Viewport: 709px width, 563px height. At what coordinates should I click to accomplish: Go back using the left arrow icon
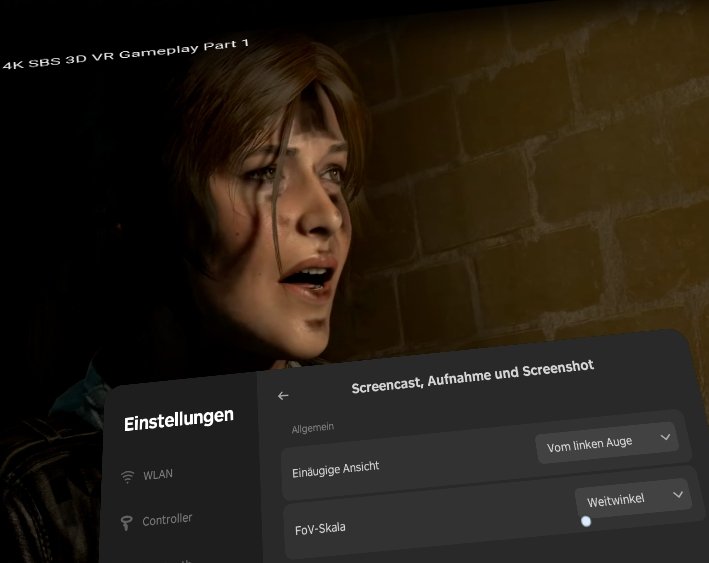(283, 396)
